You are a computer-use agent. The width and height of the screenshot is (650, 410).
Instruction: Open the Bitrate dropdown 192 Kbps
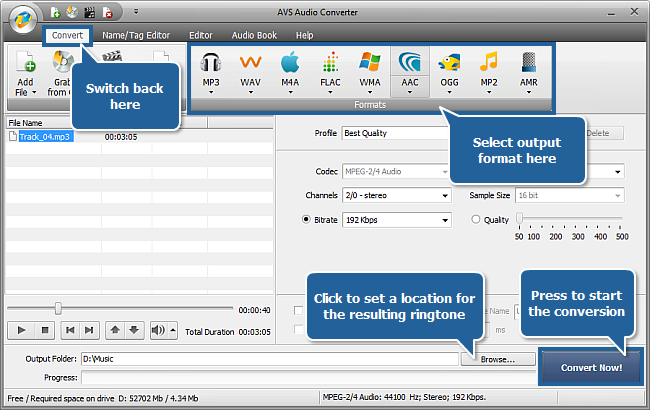click(396, 220)
